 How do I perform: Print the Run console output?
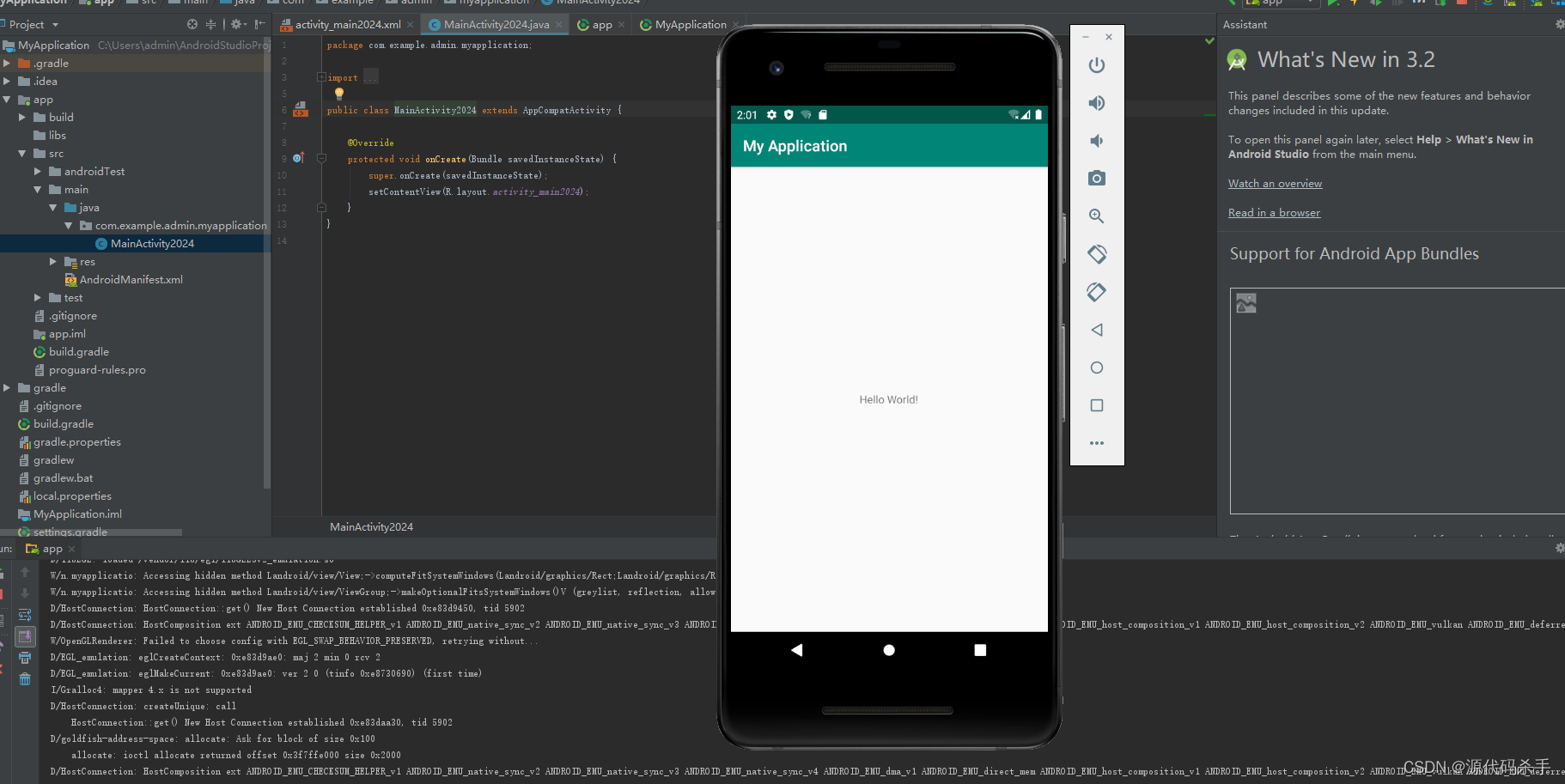coord(25,658)
